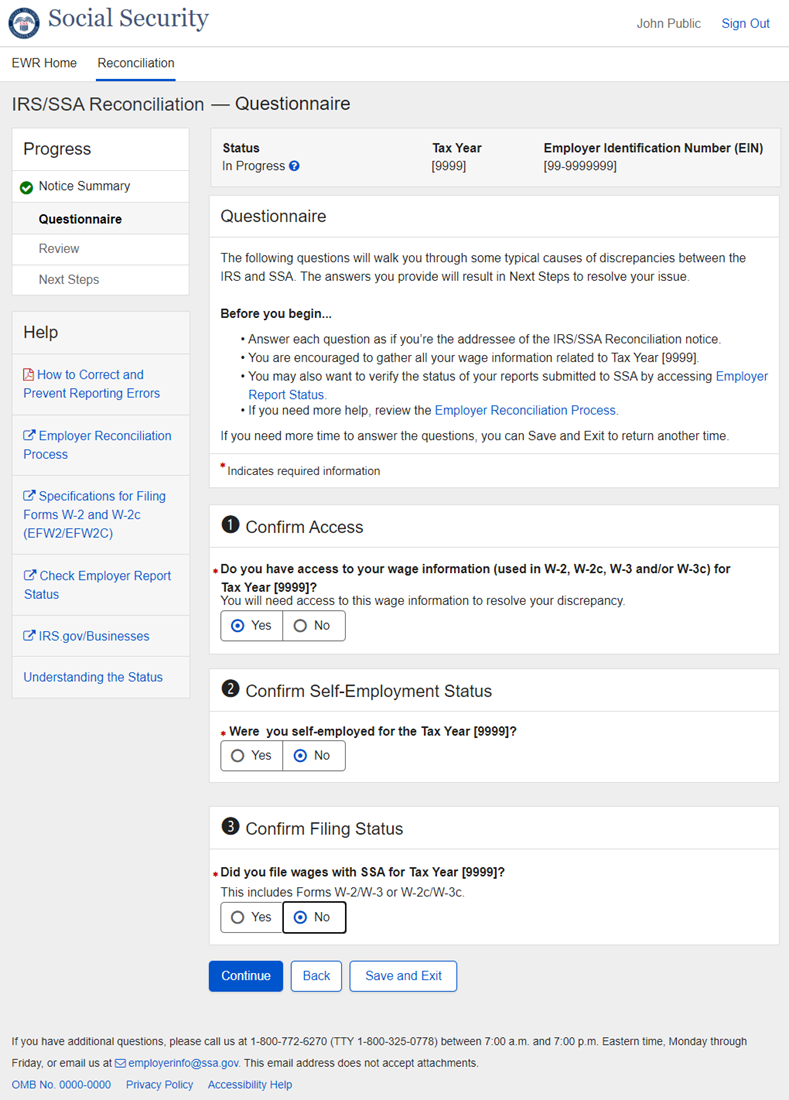Click external link icon for Employer Reconciliation Process
This screenshot has height=1100, width=789.
tap(30, 436)
